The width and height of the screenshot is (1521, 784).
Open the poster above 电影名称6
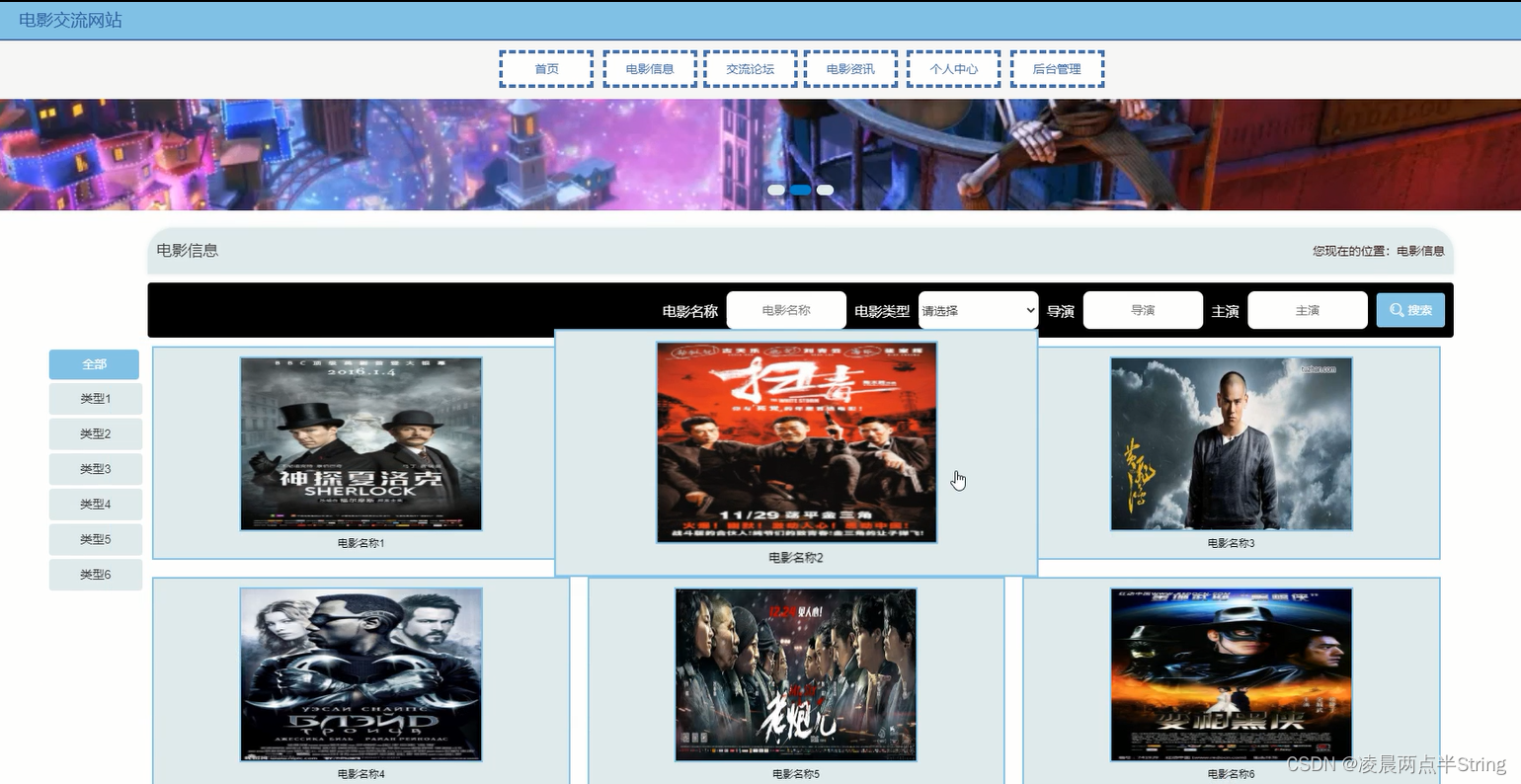(x=1232, y=675)
